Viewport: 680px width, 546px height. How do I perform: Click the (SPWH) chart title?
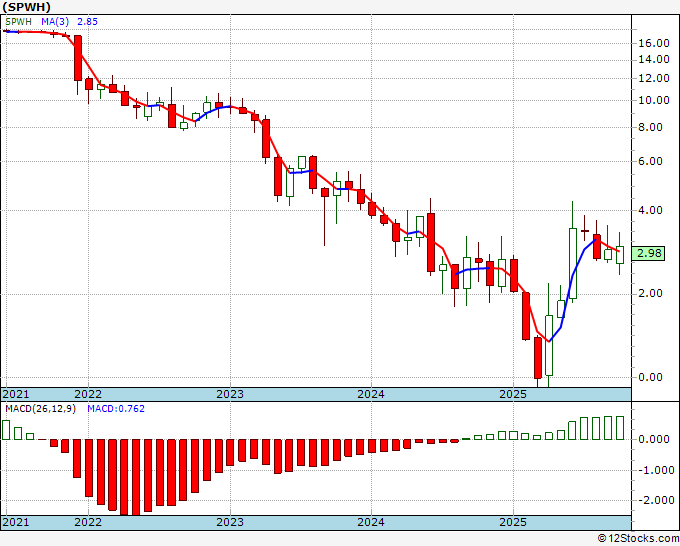pyautogui.click(x=26, y=7)
